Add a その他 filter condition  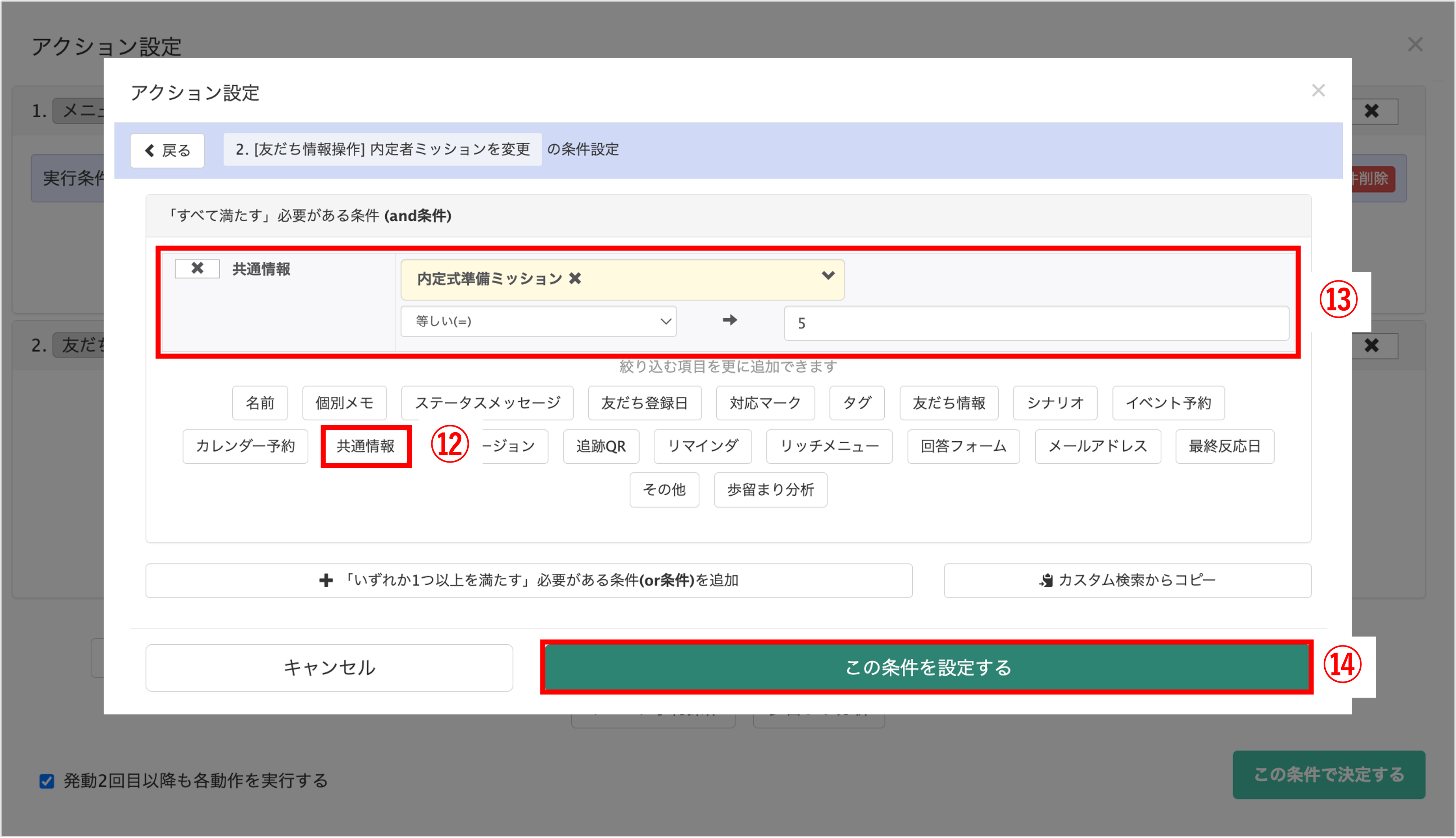coord(664,490)
